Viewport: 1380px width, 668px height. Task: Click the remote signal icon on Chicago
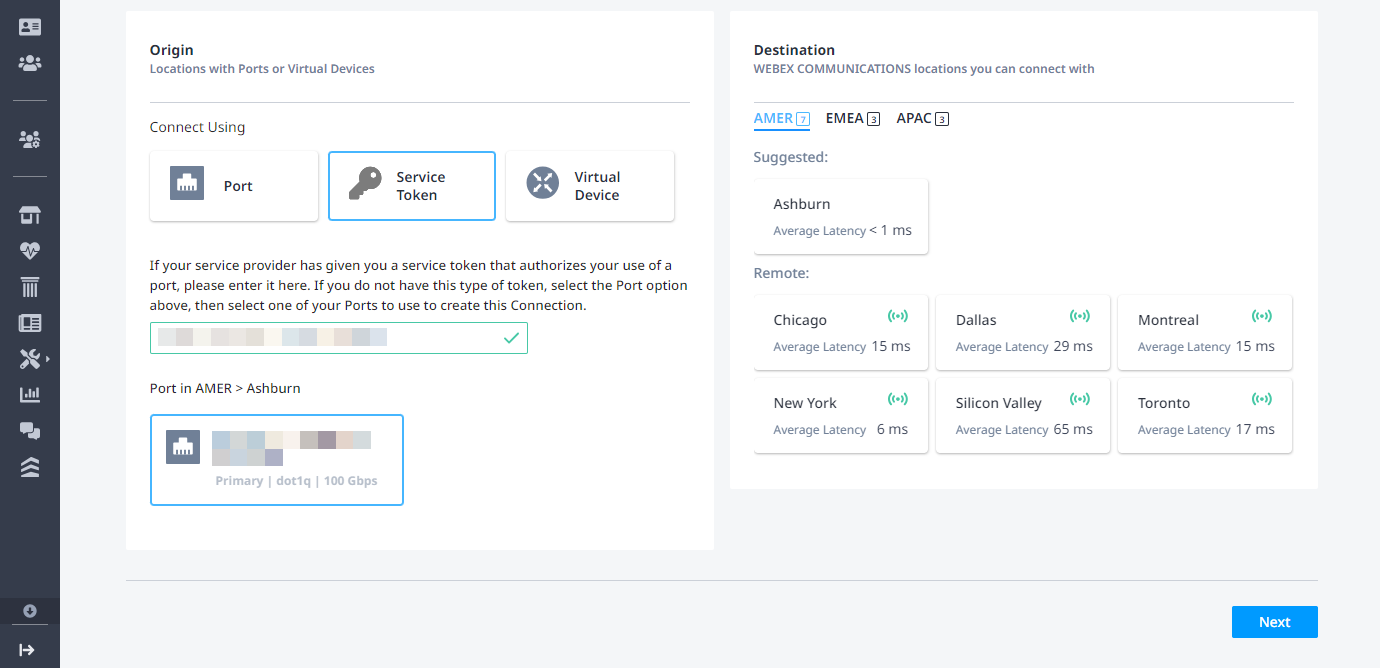(898, 316)
